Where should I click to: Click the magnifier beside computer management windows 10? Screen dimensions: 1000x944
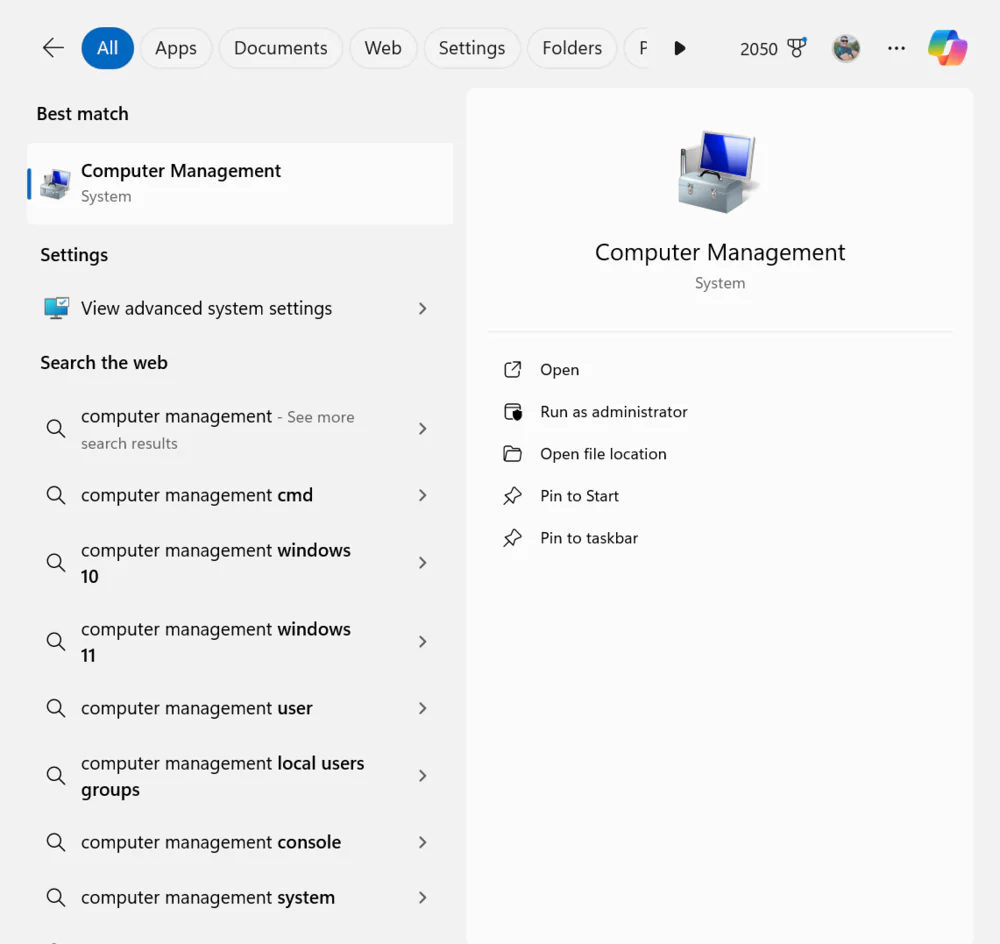[x=55, y=562]
